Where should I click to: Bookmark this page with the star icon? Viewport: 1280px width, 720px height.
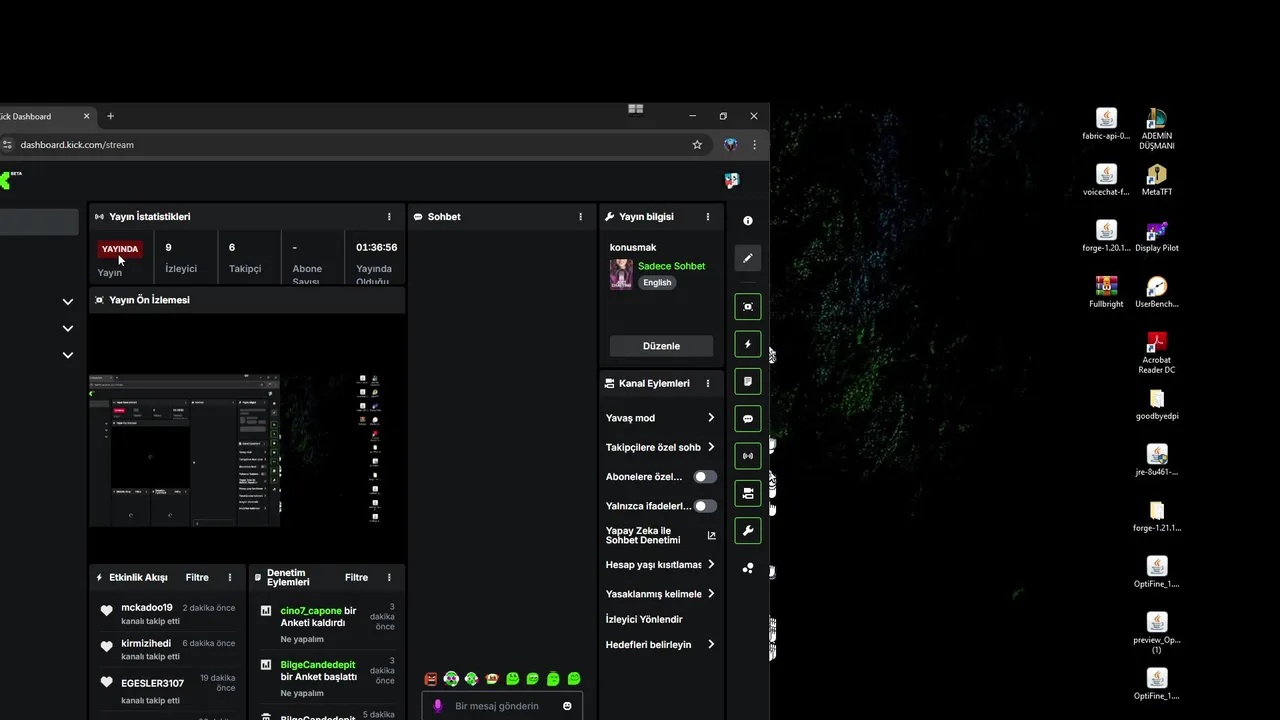click(x=697, y=145)
